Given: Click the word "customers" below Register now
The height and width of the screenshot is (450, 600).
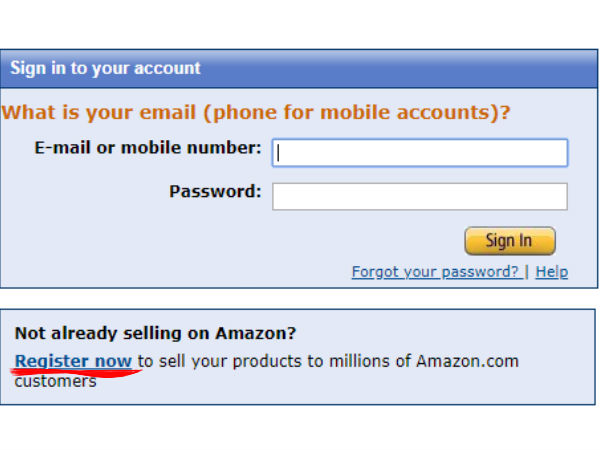Looking at the screenshot, I should 56,381.
